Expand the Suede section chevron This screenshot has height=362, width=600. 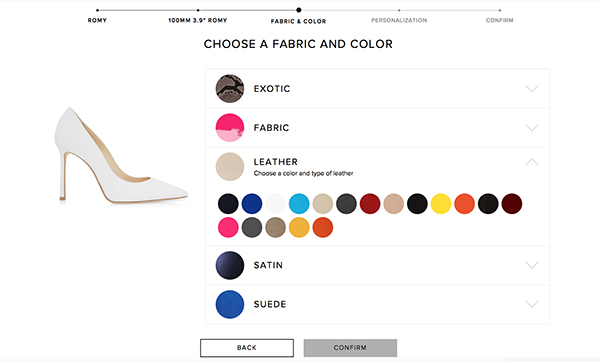tap(532, 304)
